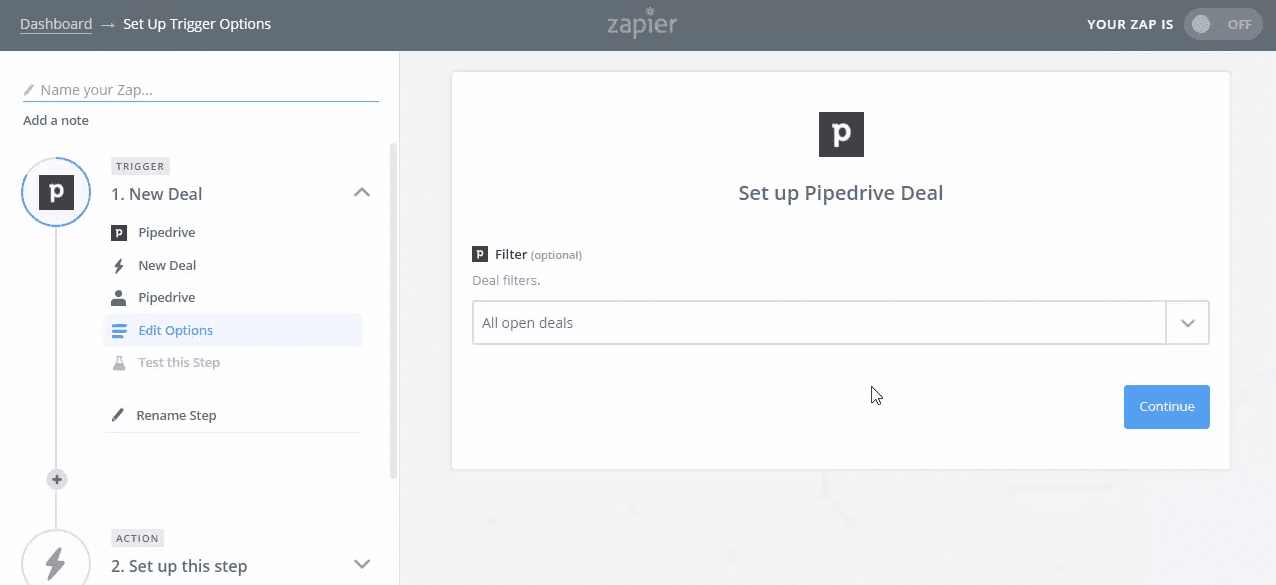Click the Rename Step pencil icon
Image resolution: width=1276 pixels, height=585 pixels.
pyautogui.click(x=118, y=415)
